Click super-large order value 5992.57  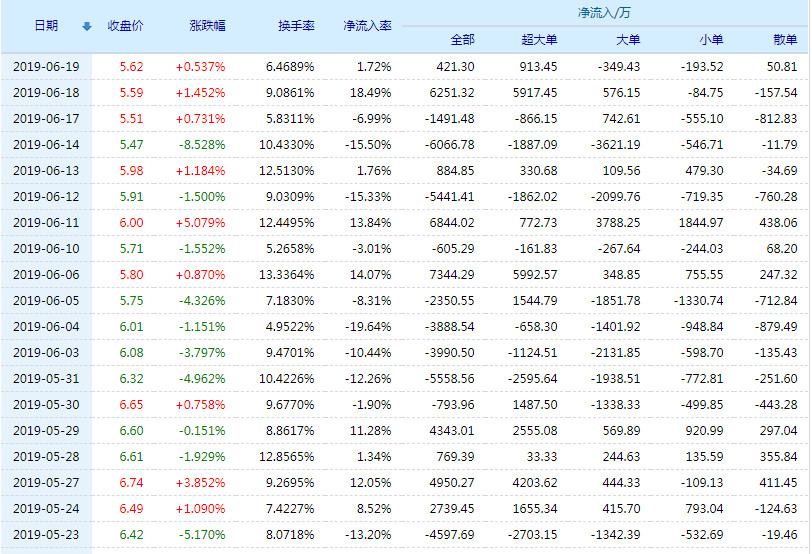(x=535, y=274)
